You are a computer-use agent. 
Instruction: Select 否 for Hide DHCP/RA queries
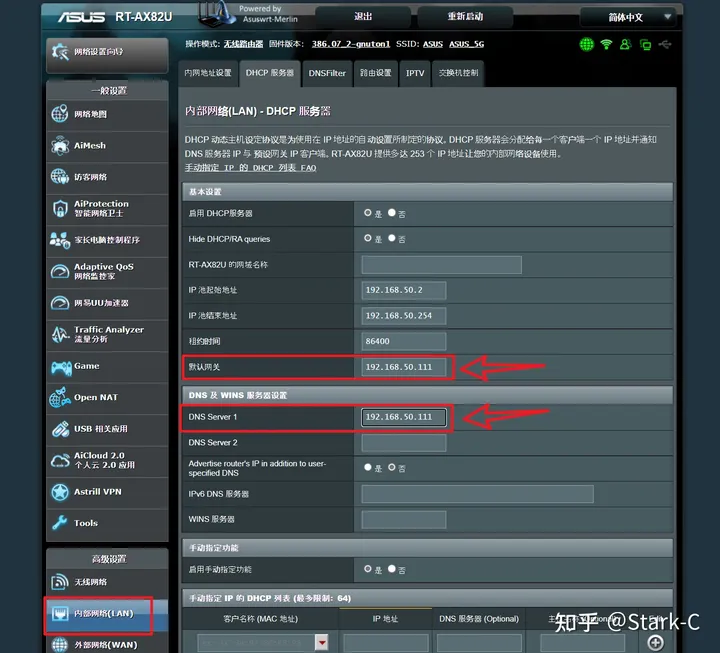(x=392, y=239)
